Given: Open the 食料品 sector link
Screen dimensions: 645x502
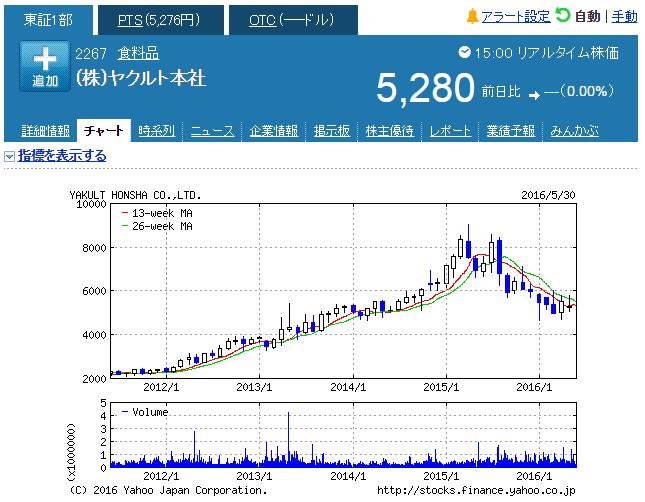Looking at the screenshot, I should (x=138, y=53).
